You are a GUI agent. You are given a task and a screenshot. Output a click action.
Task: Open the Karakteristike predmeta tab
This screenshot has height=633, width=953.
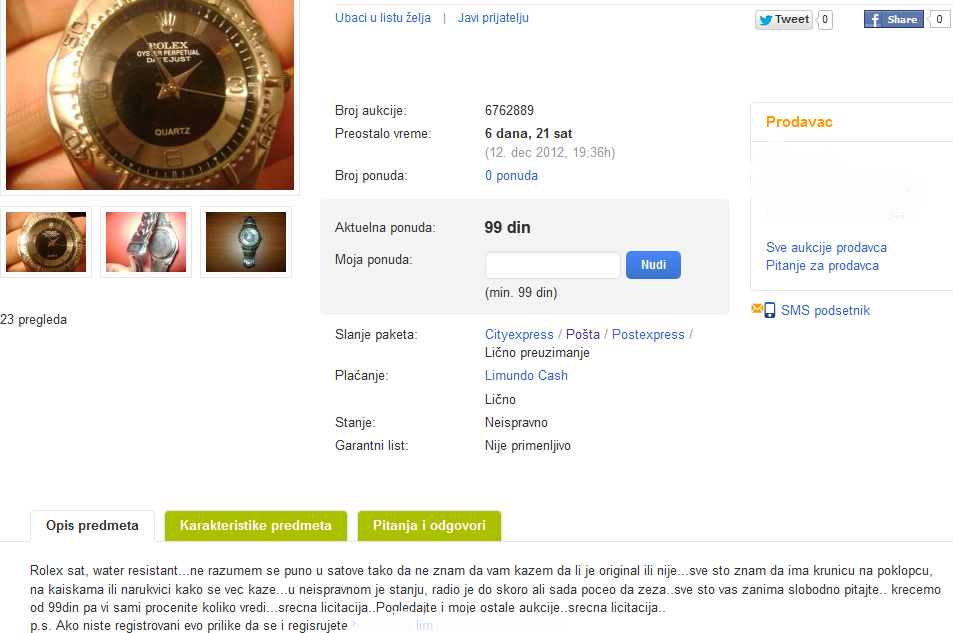point(256,526)
